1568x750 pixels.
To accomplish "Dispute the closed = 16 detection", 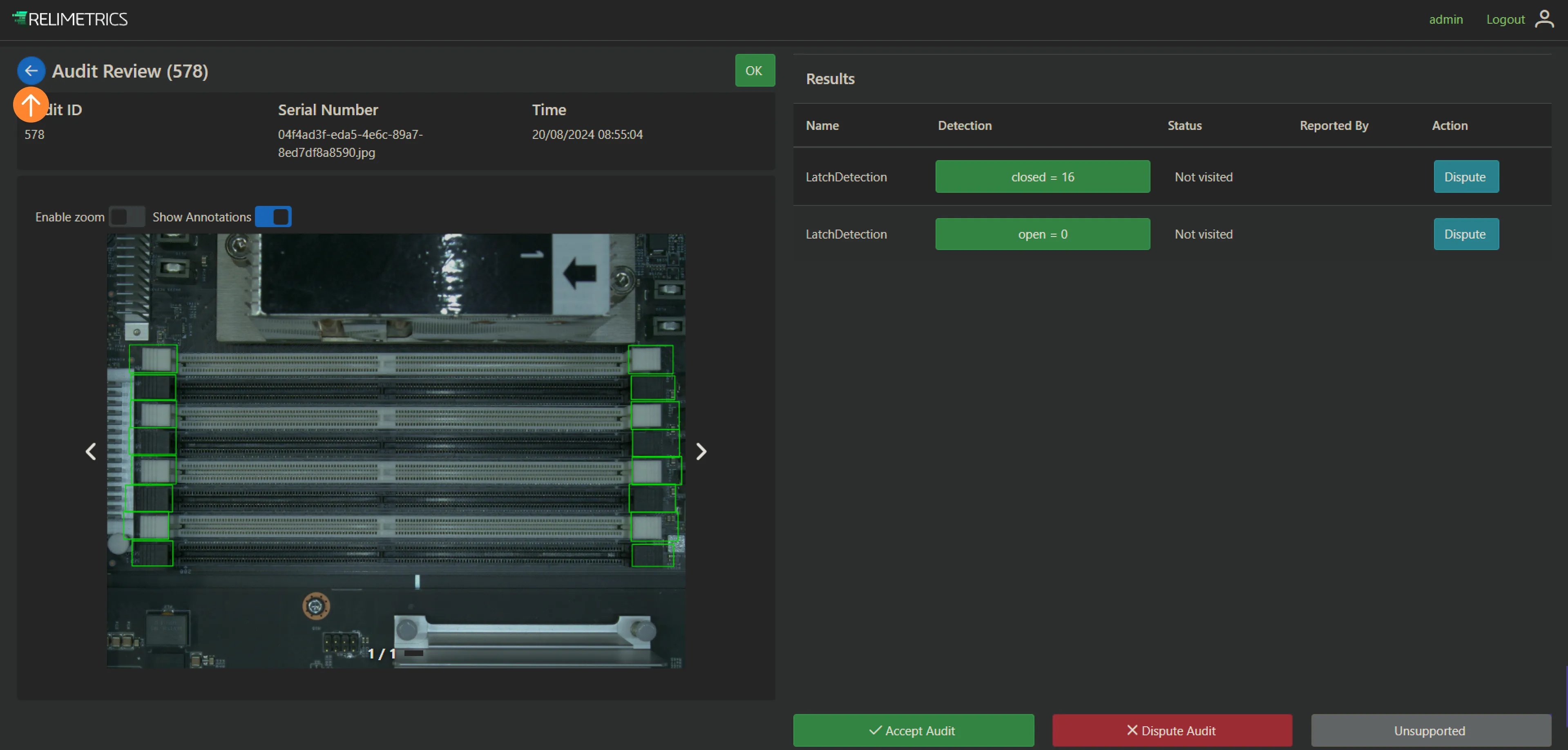I will coord(1466,176).
